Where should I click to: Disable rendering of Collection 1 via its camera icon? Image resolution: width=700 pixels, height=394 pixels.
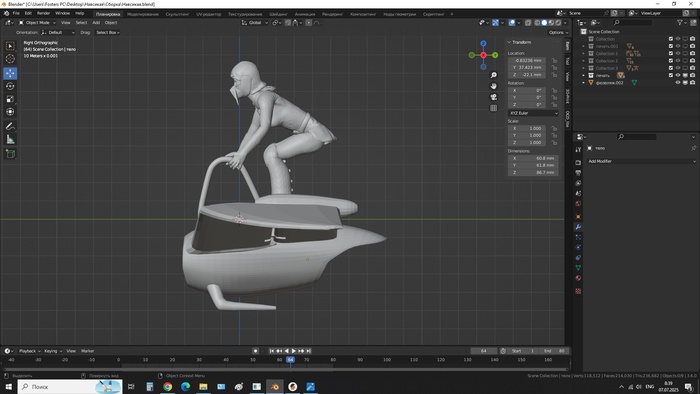click(692, 54)
